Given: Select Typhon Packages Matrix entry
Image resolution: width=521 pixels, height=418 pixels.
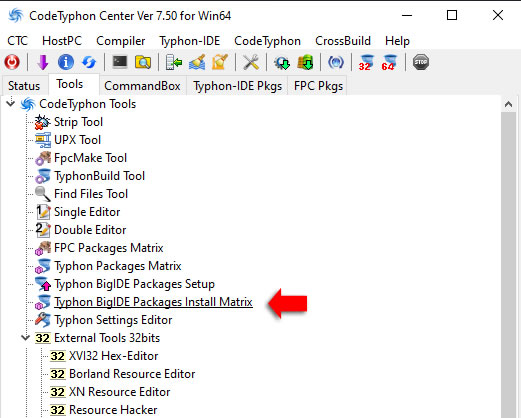Looking at the screenshot, I should [x=118, y=266].
